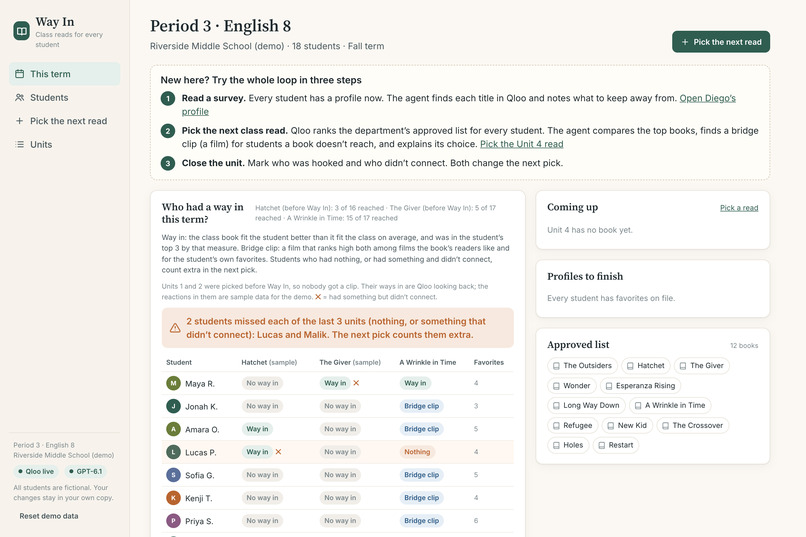This screenshot has width=806, height=537.
Task: Click the book icon on the Restart chip
Action: click(601, 446)
